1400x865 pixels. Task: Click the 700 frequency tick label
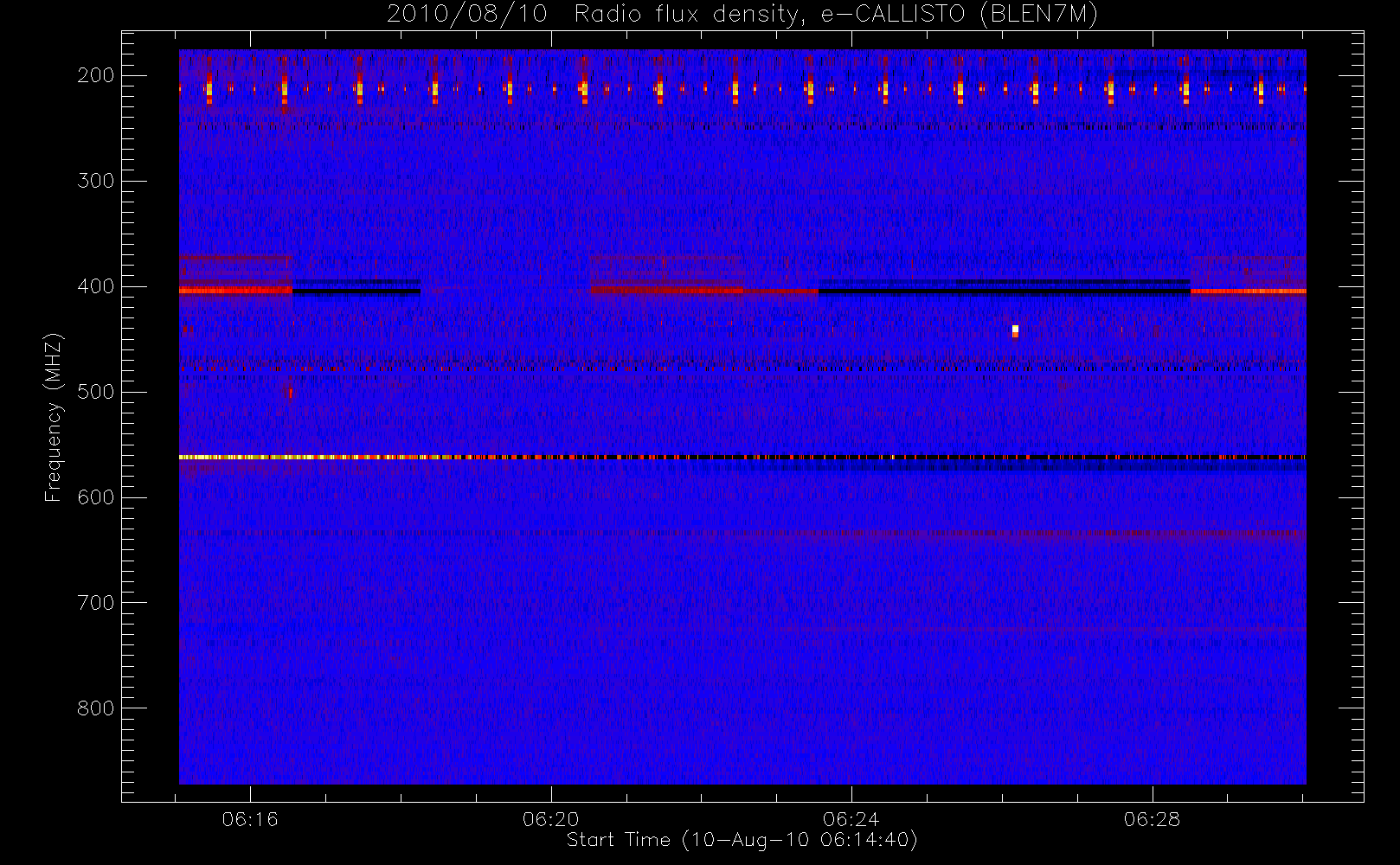[x=95, y=603]
